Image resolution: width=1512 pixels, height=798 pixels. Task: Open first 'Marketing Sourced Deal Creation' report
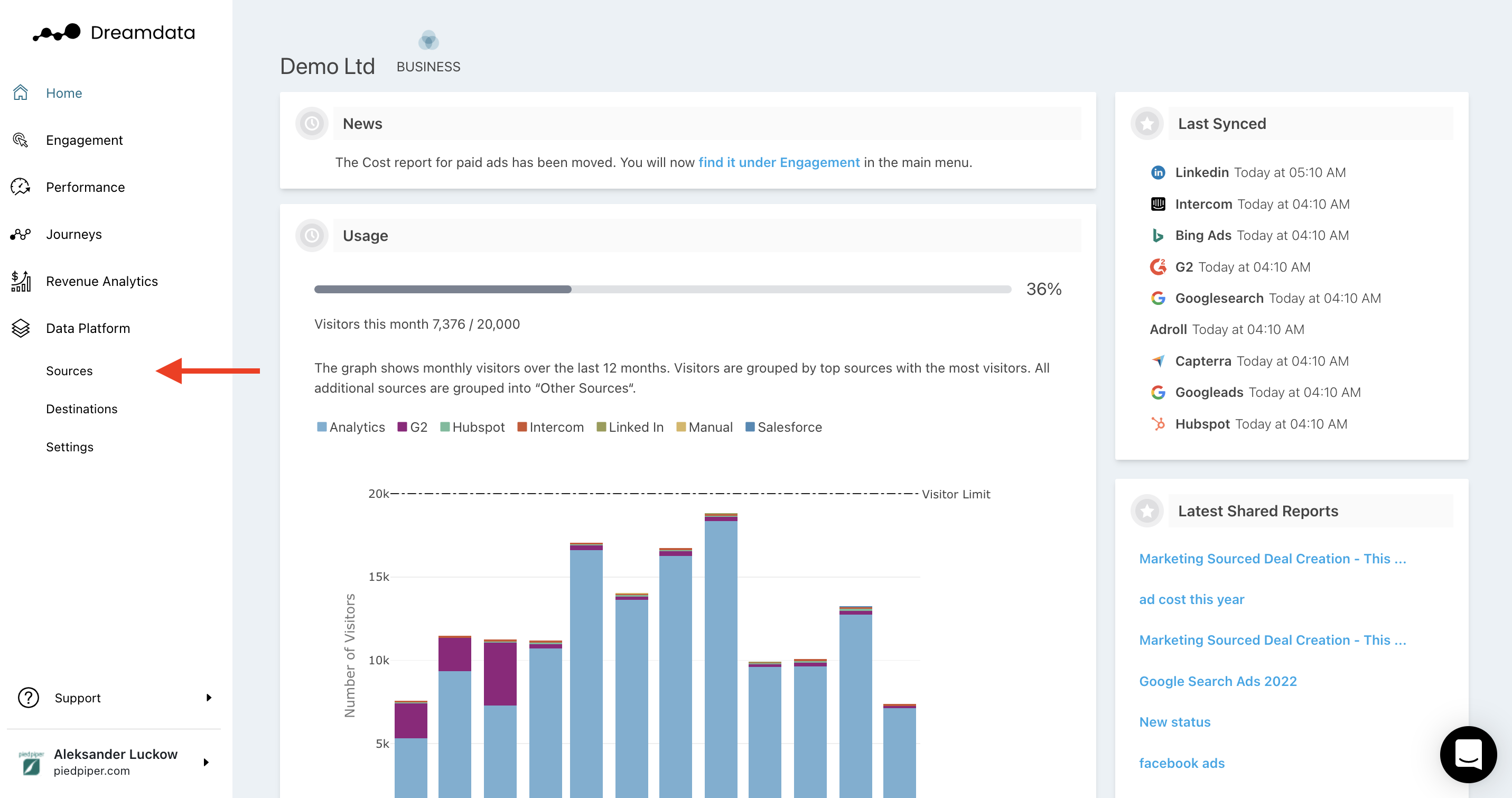coord(1273,559)
